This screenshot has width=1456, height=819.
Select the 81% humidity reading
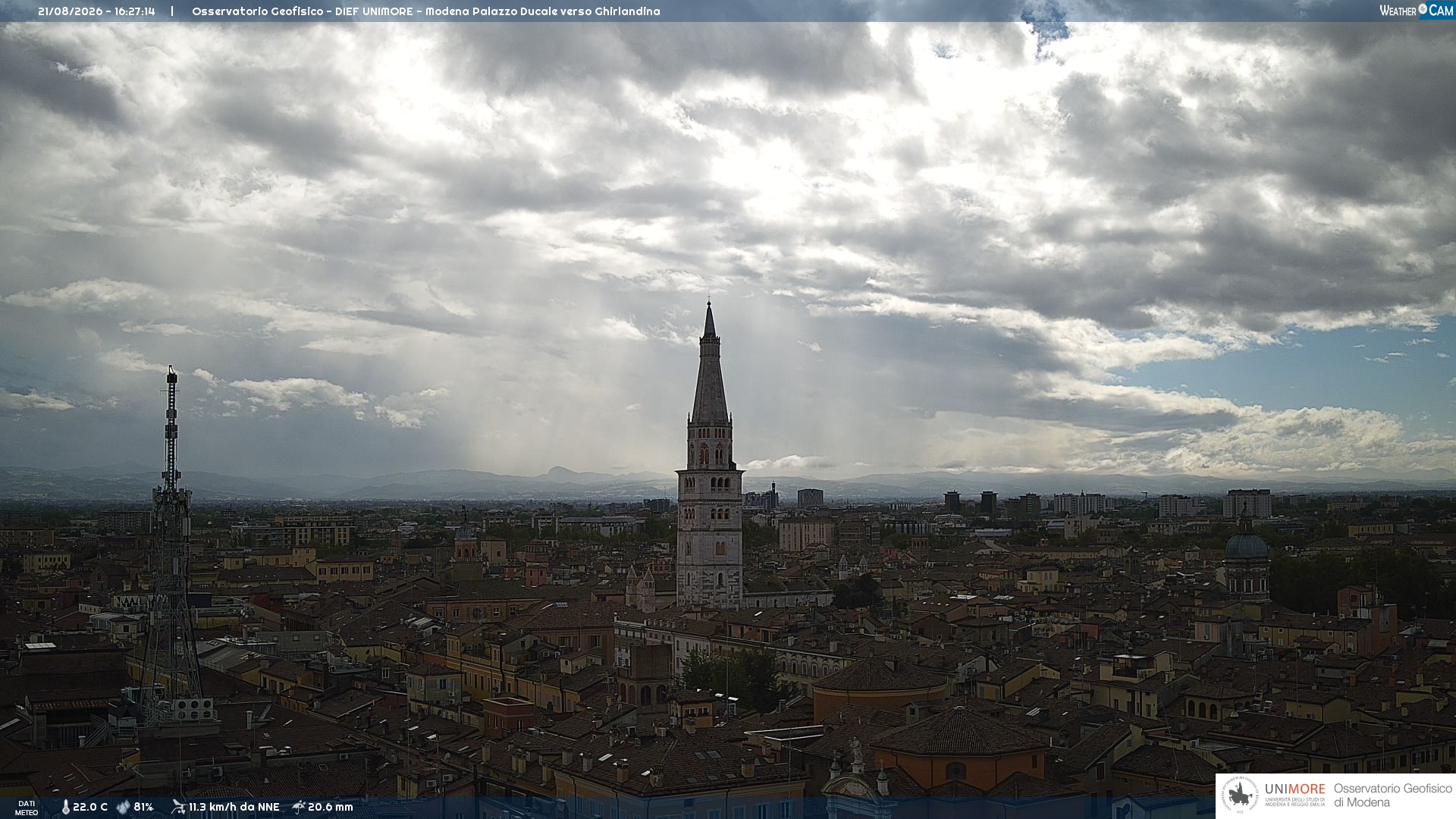pyautogui.click(x=143, y=807)
